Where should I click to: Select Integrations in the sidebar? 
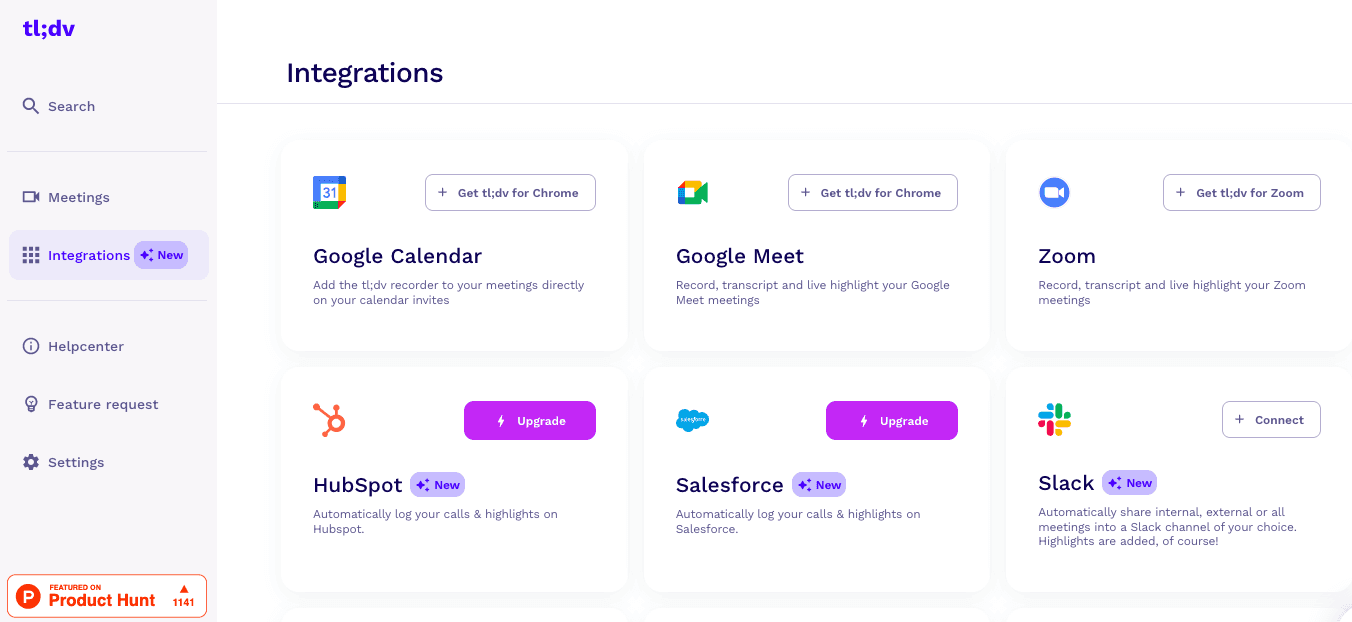(88, 255)
